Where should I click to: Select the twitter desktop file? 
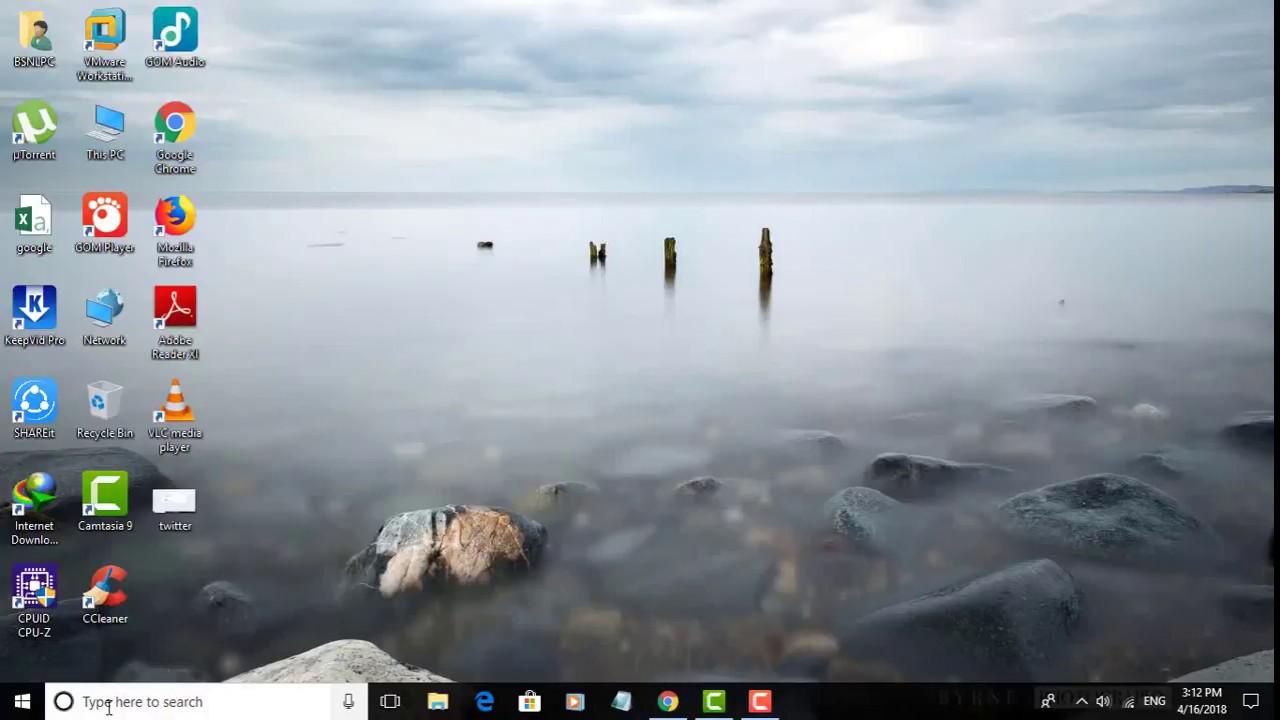click(175, 510)
